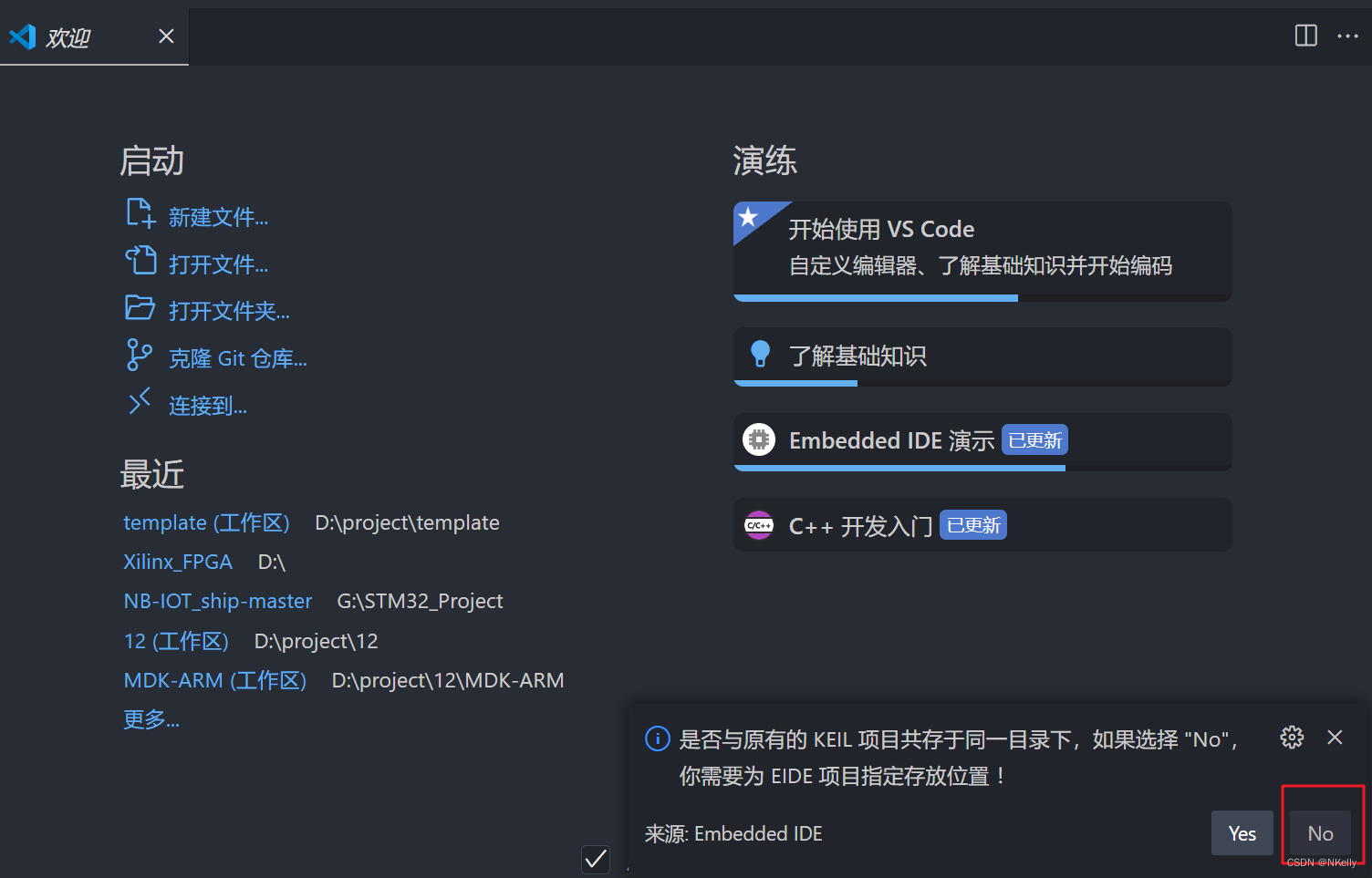
Task: Choose No in the KEIL project notification
Action: pyautogui.click(x=1320, y=833)
